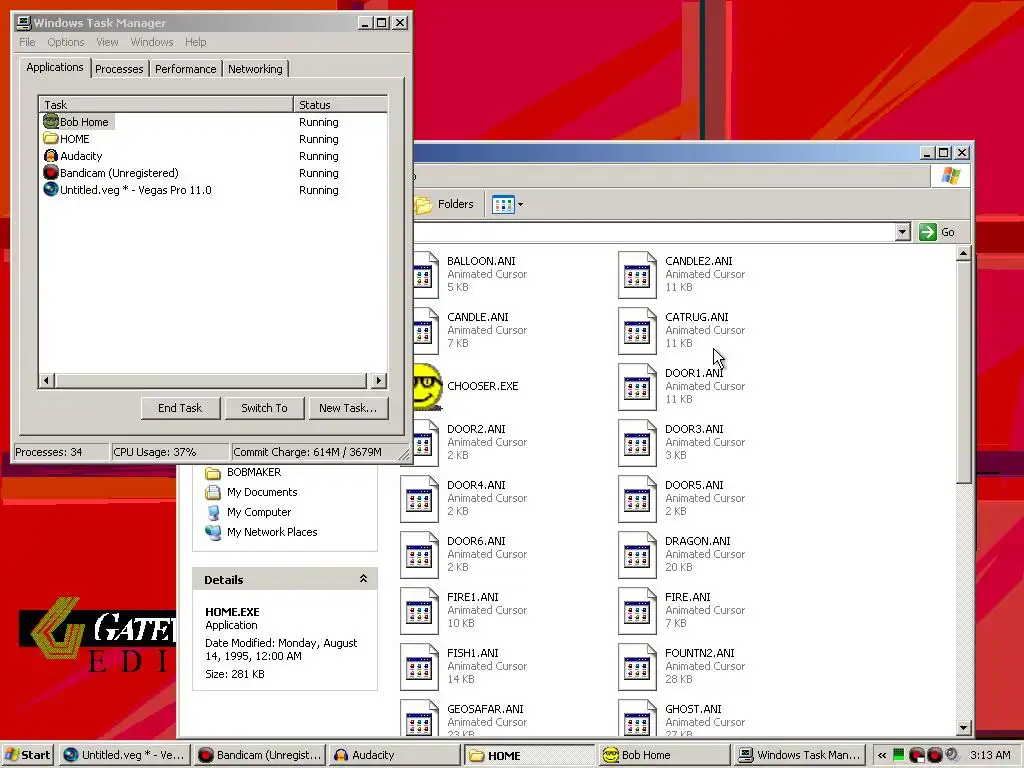
Task: Click the Explorer address input field
Action: coord(654,232)
